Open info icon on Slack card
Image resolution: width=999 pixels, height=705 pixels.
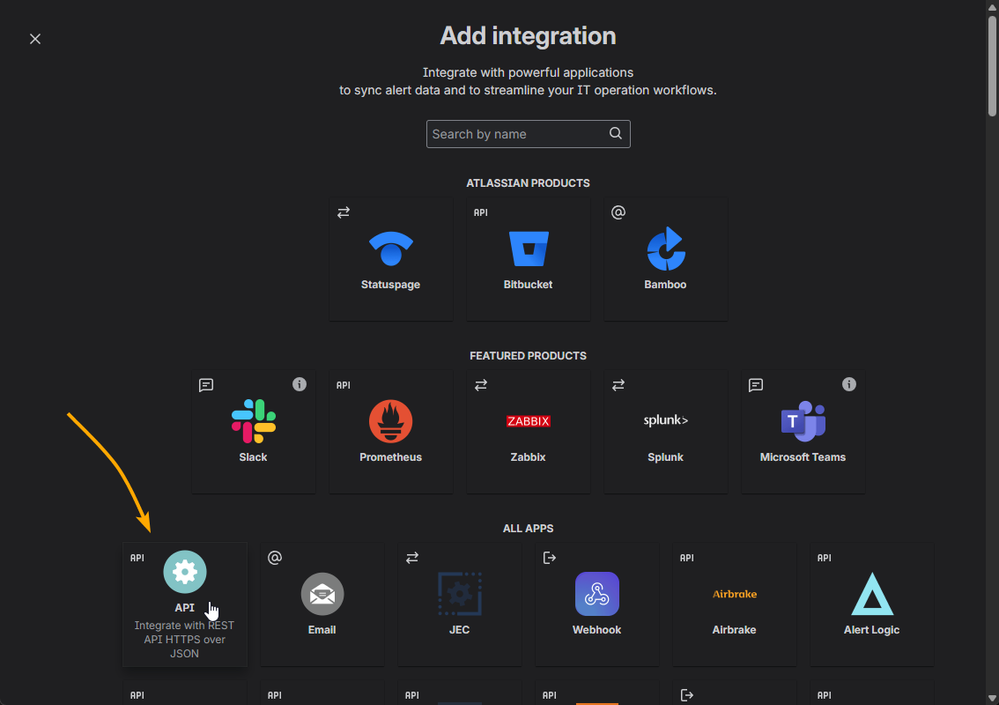click(x=299, y=384)
